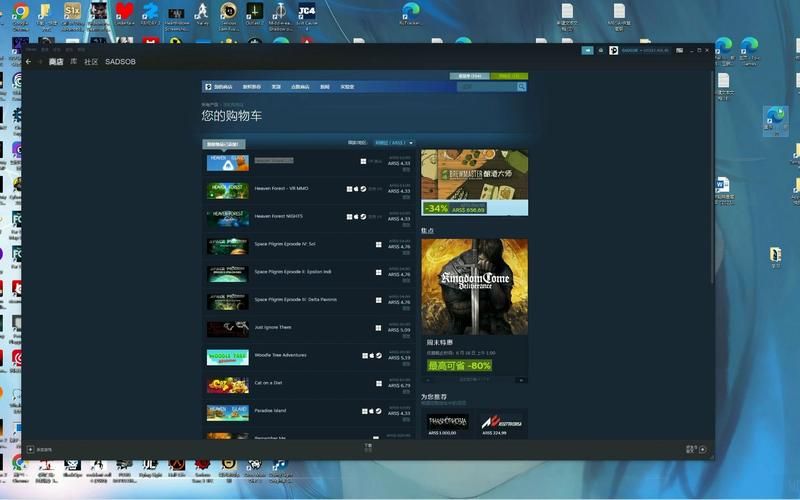The height and width of the screenshot is (500, 800).
Task: Click the back arrow in Steam navigation
Action: (29, 61)
